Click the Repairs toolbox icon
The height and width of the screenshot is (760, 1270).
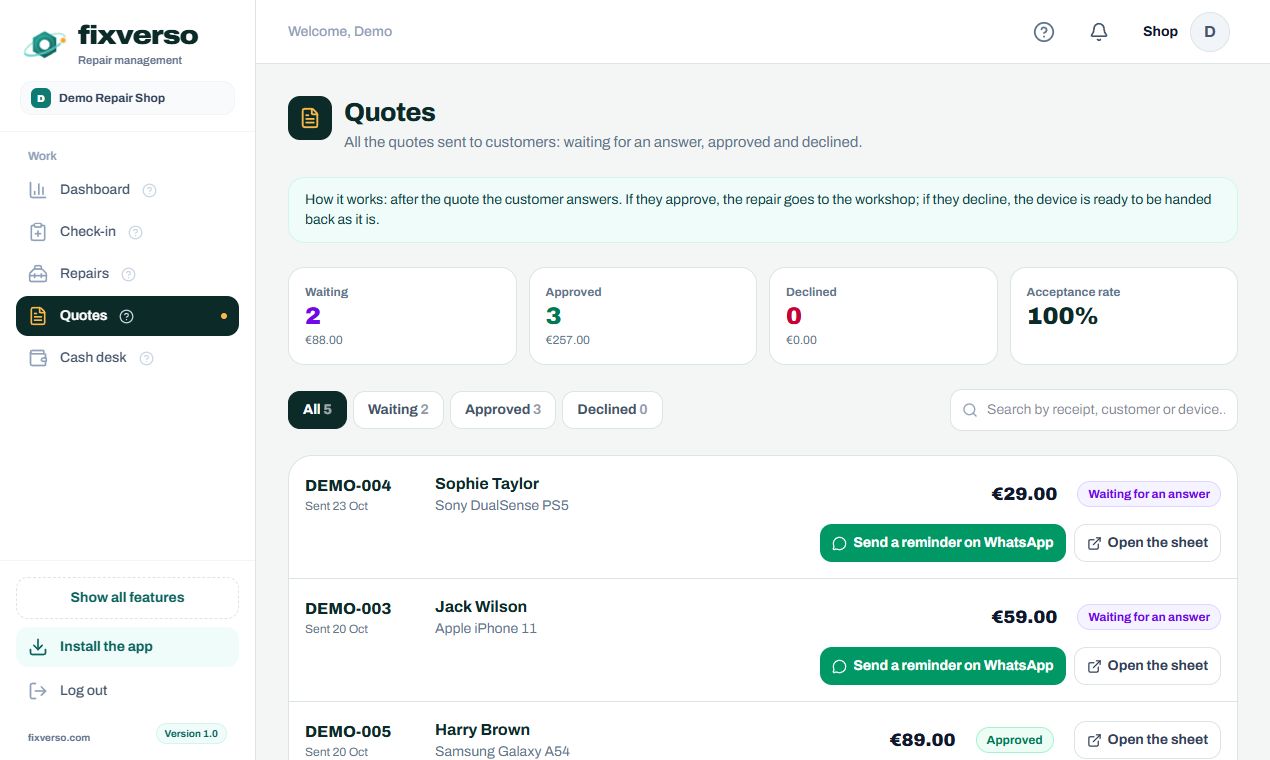point(38,274)
